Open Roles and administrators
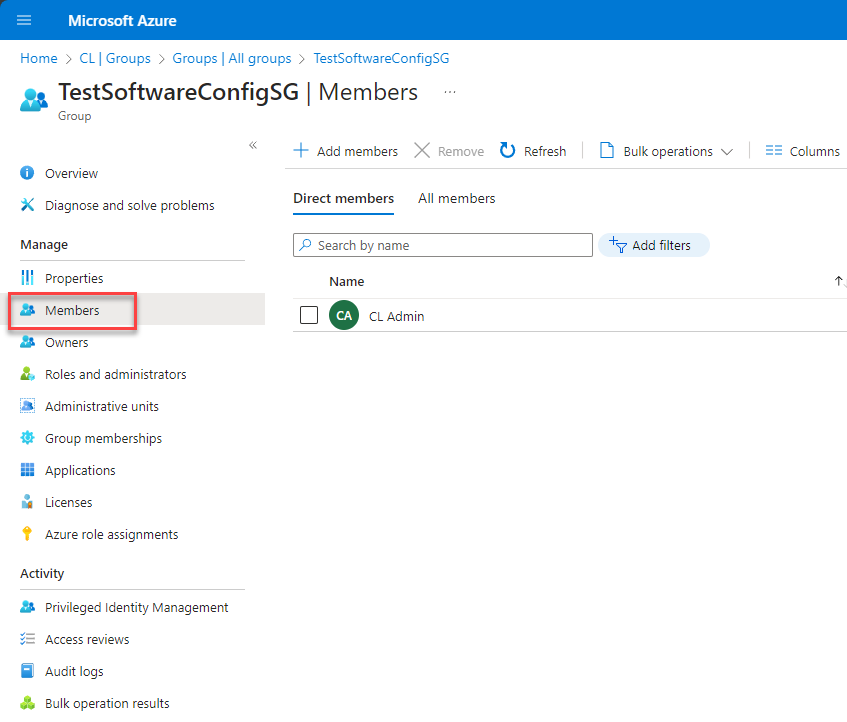Screen dimensions: 847x722 pos(116,374)
